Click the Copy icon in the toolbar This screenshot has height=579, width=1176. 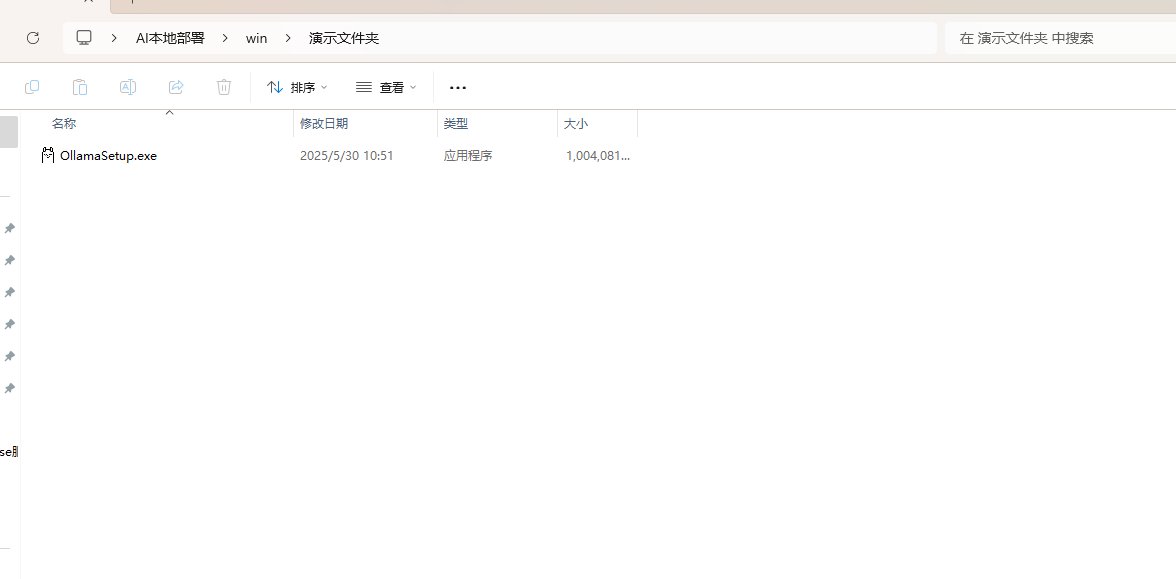pyautogui.click(x=32, y=87)
